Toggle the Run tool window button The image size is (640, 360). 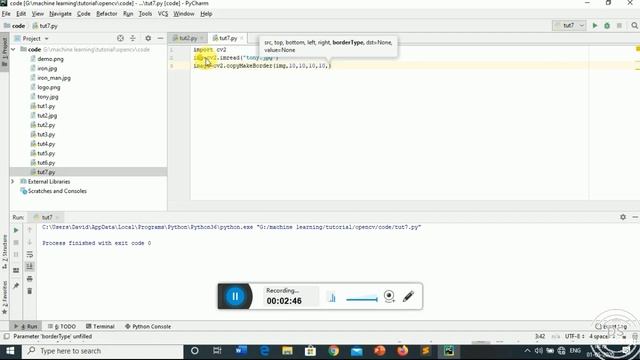coord(25,326)
